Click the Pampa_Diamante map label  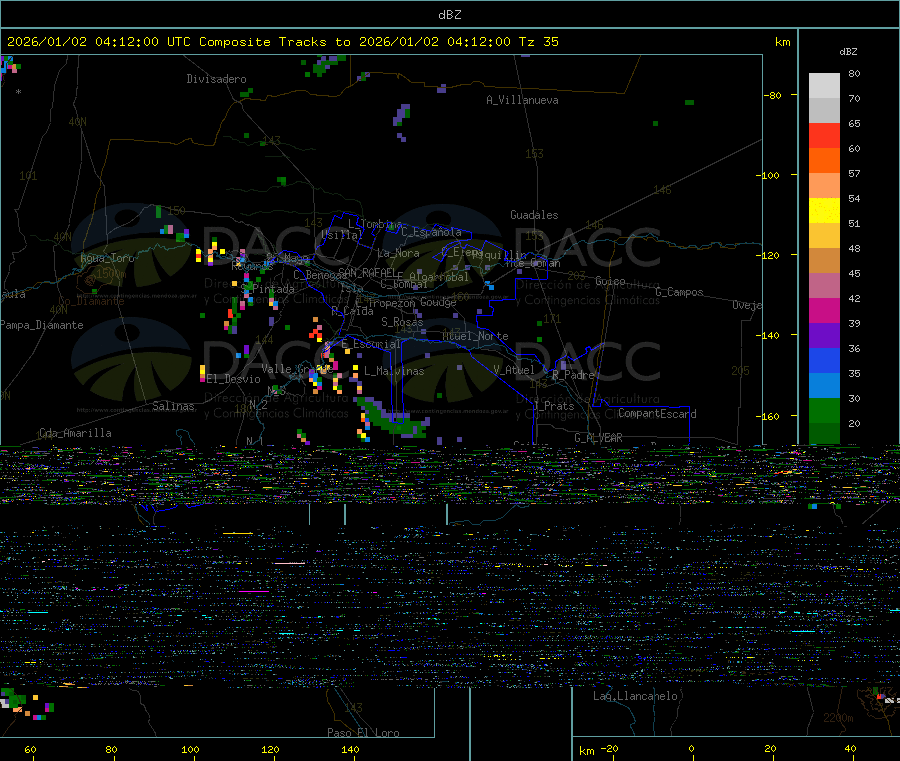click(x=41, y=325)
